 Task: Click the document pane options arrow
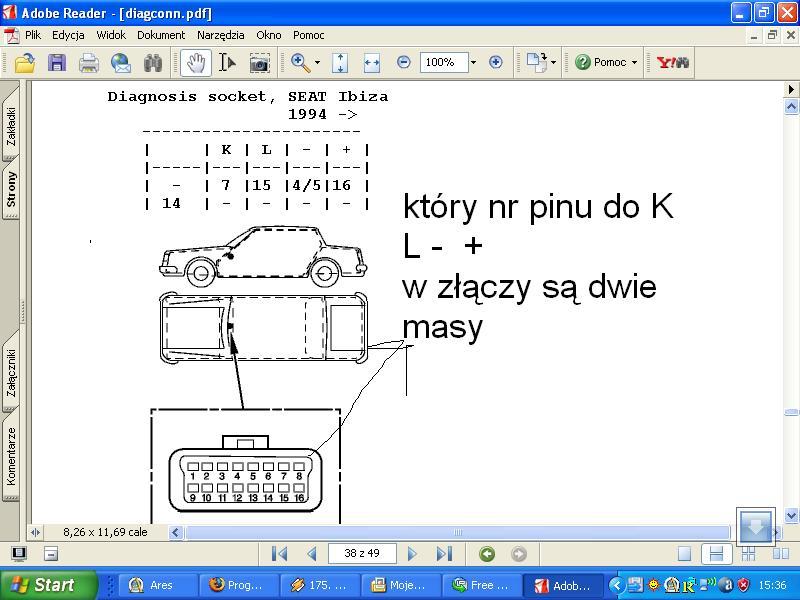pos(791,89)
